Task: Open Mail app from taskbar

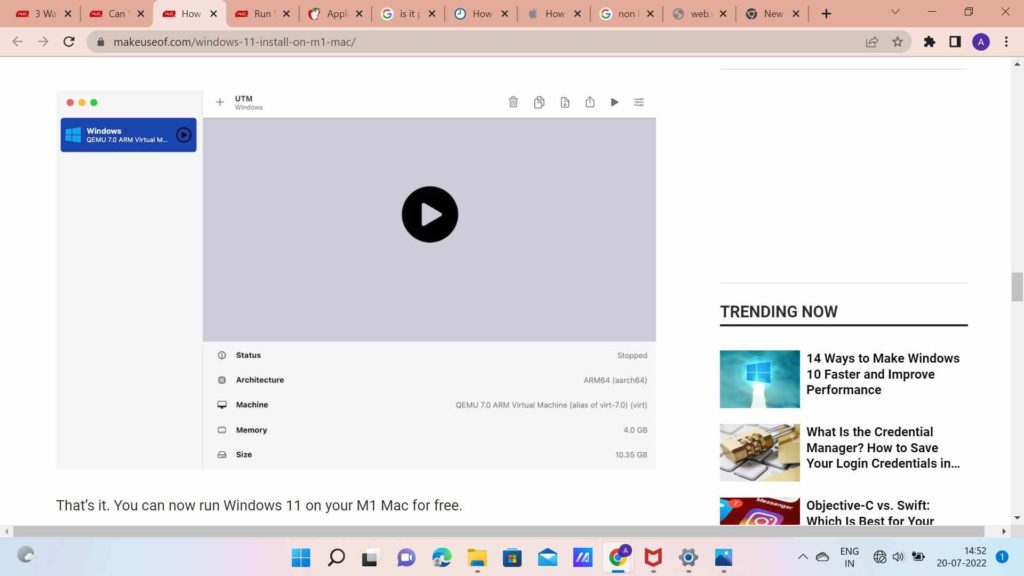Action: click(x=547, y=557)
